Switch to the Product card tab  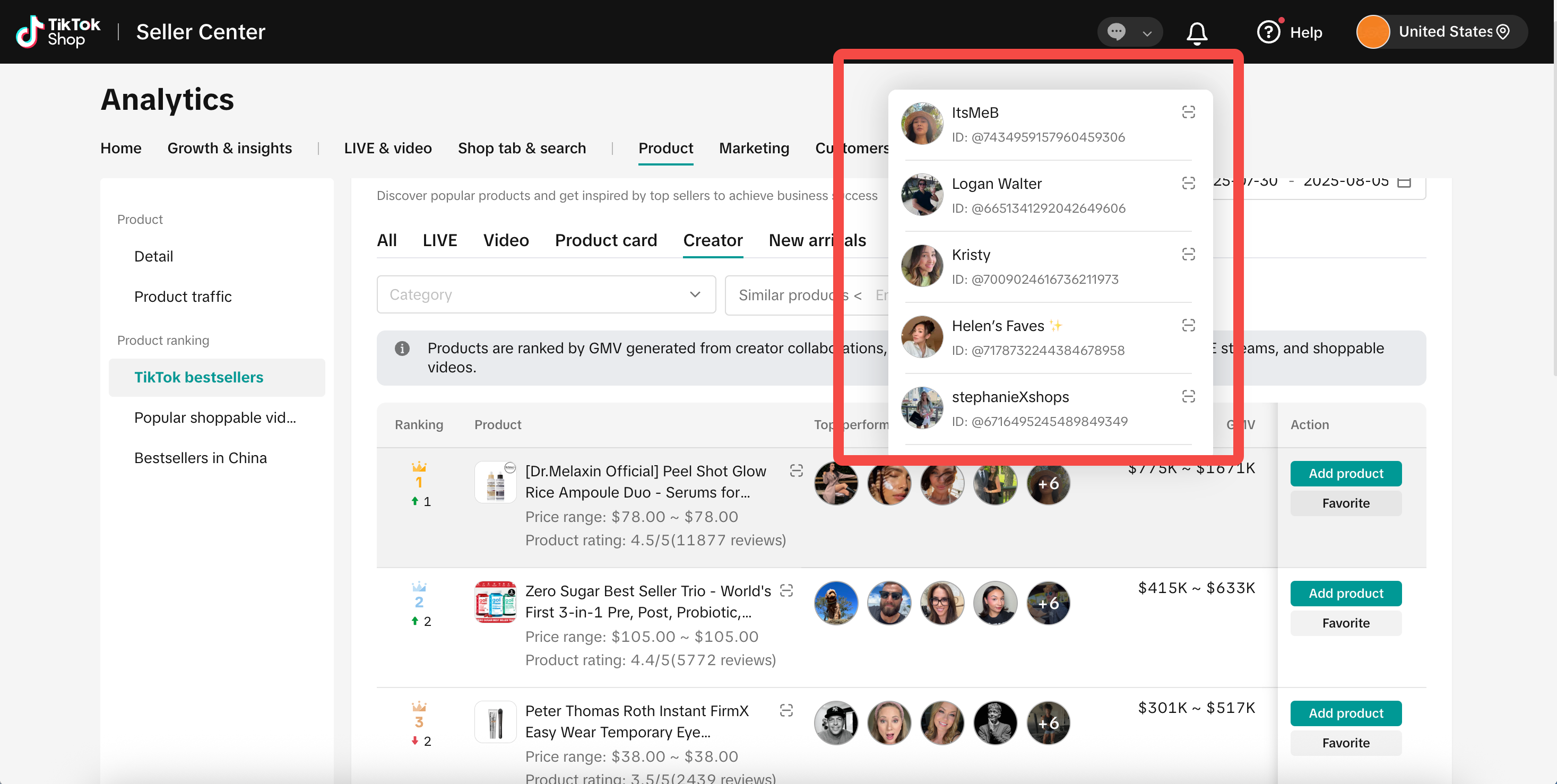(605, 240)
